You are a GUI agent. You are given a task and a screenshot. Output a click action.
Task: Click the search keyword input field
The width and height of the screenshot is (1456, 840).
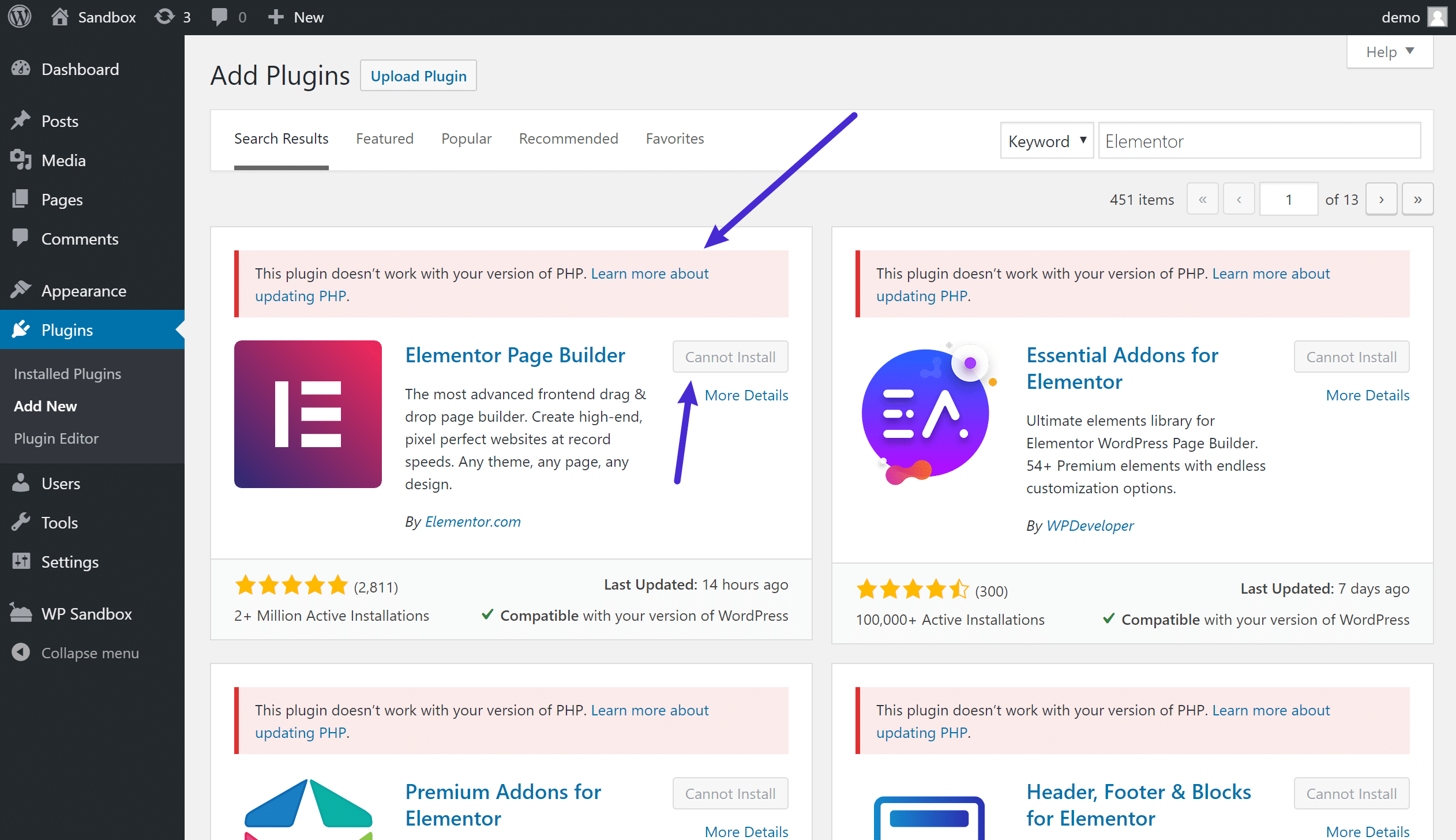(1260, 140)
